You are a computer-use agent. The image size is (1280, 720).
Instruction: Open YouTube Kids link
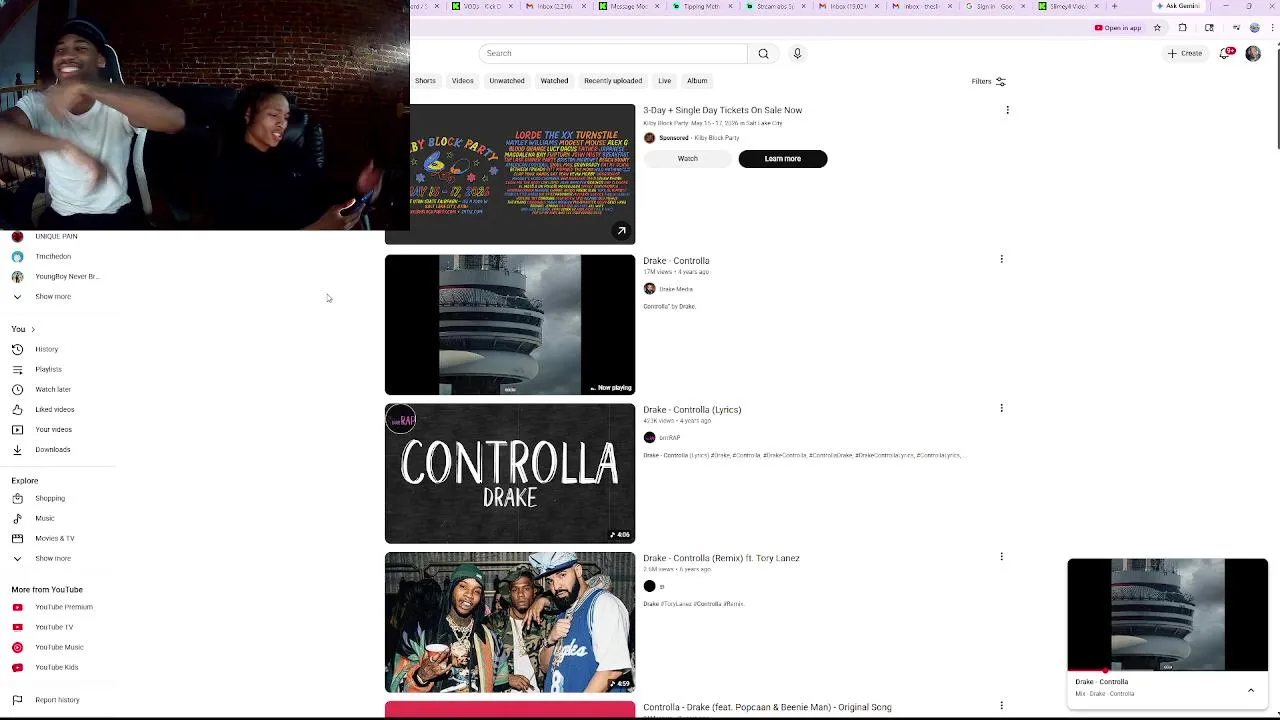coord(56,667)
